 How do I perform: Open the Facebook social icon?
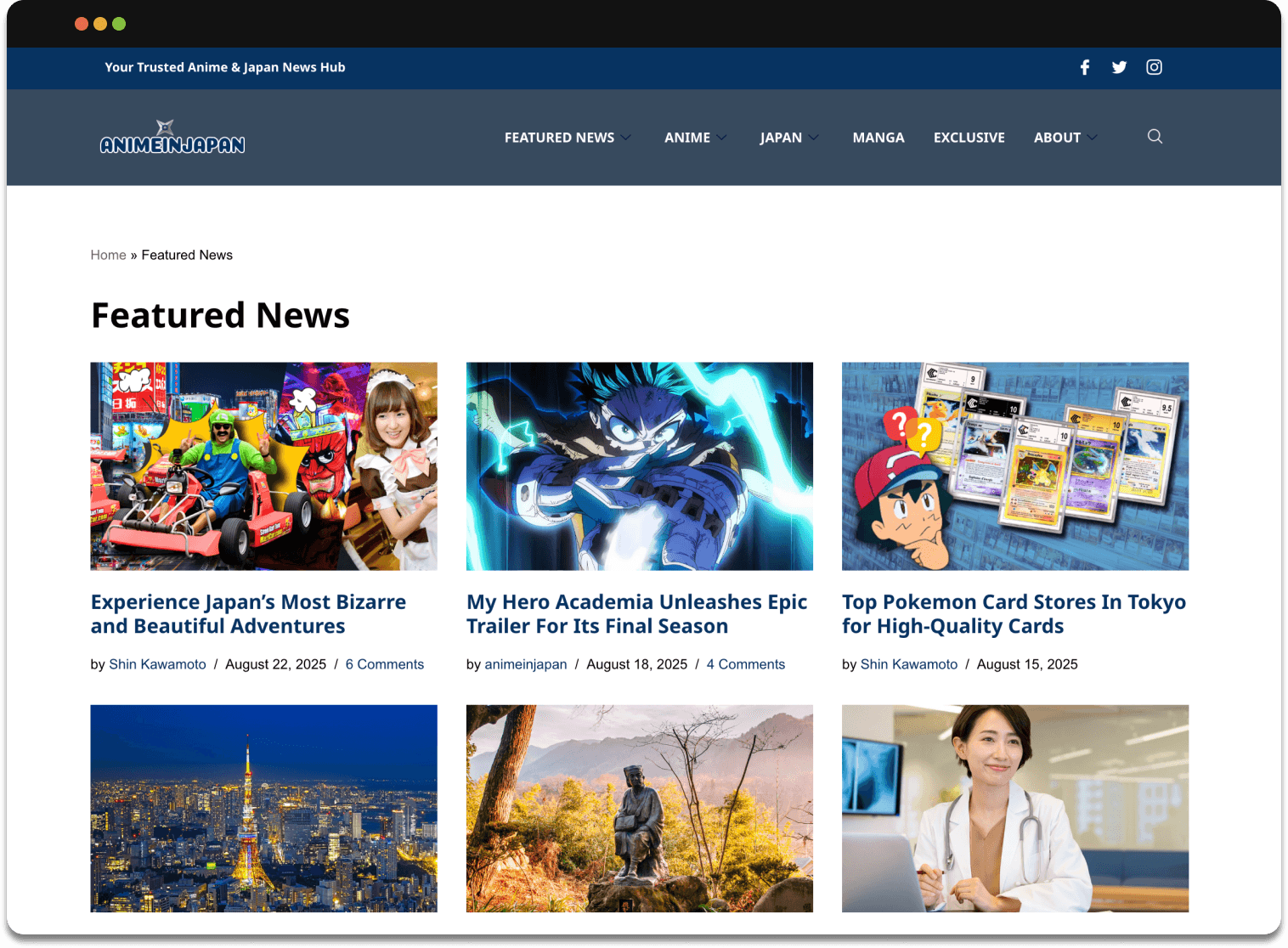(x=1085, y=67)
